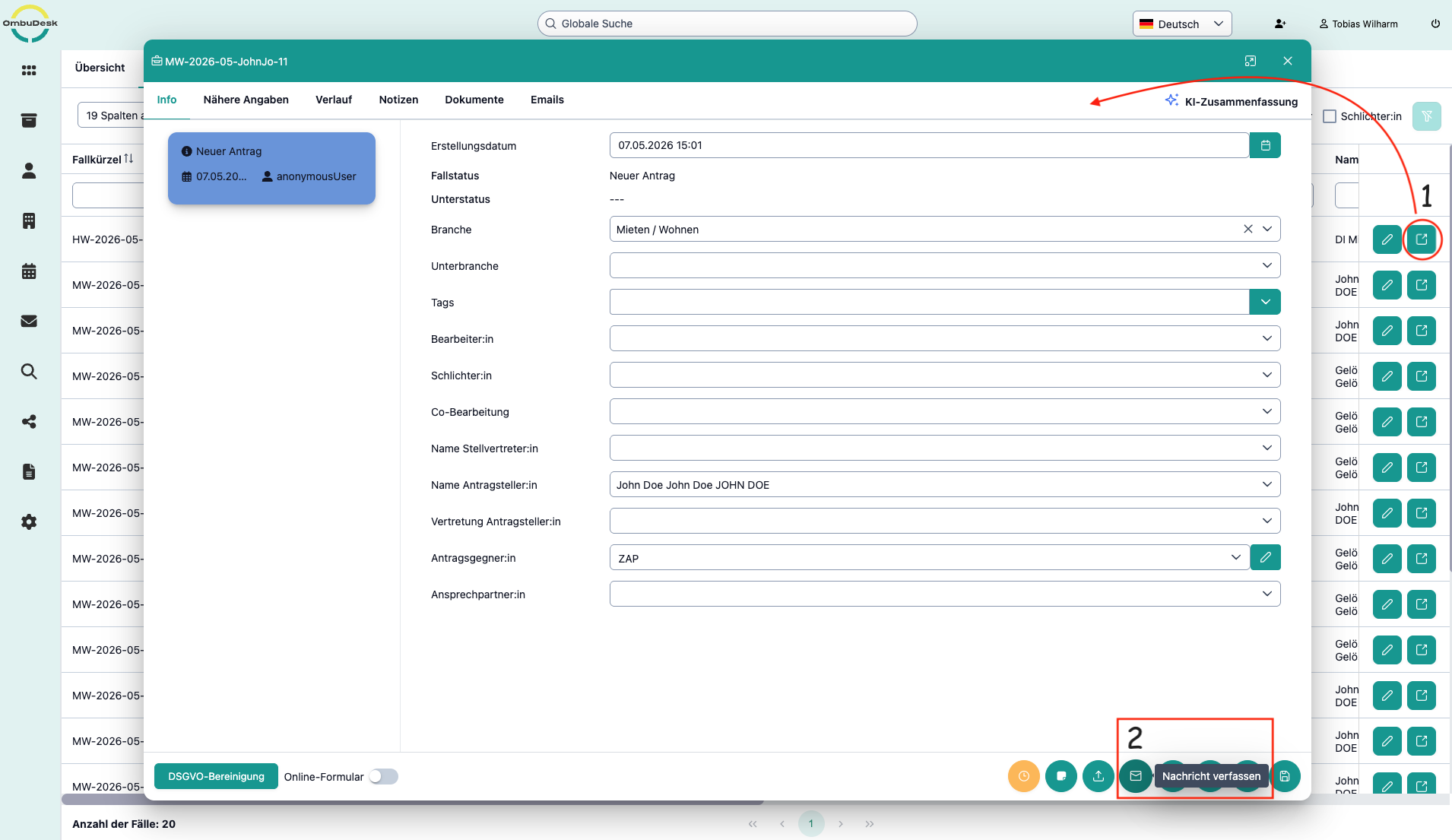The width and height of the screenshot is (1452, 840).
Task: Expand the Unterbranche dropdown
Action: (x=1267, y=265)
